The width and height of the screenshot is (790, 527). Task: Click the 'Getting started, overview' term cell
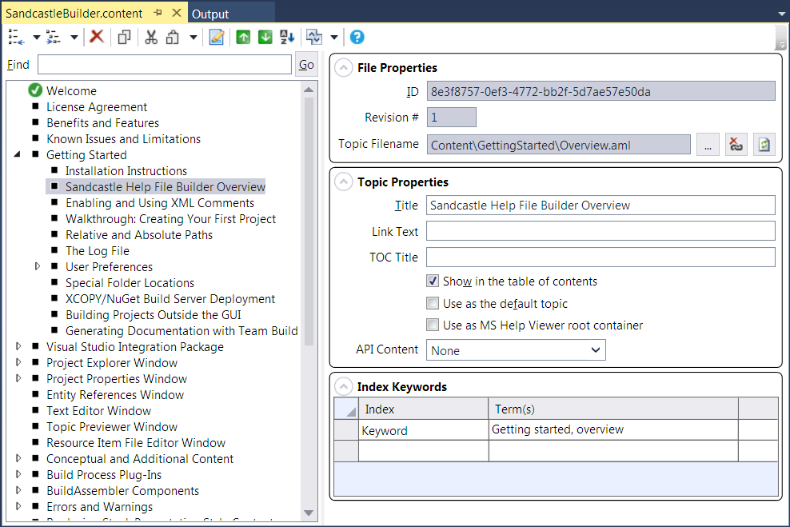pos(613,430)
